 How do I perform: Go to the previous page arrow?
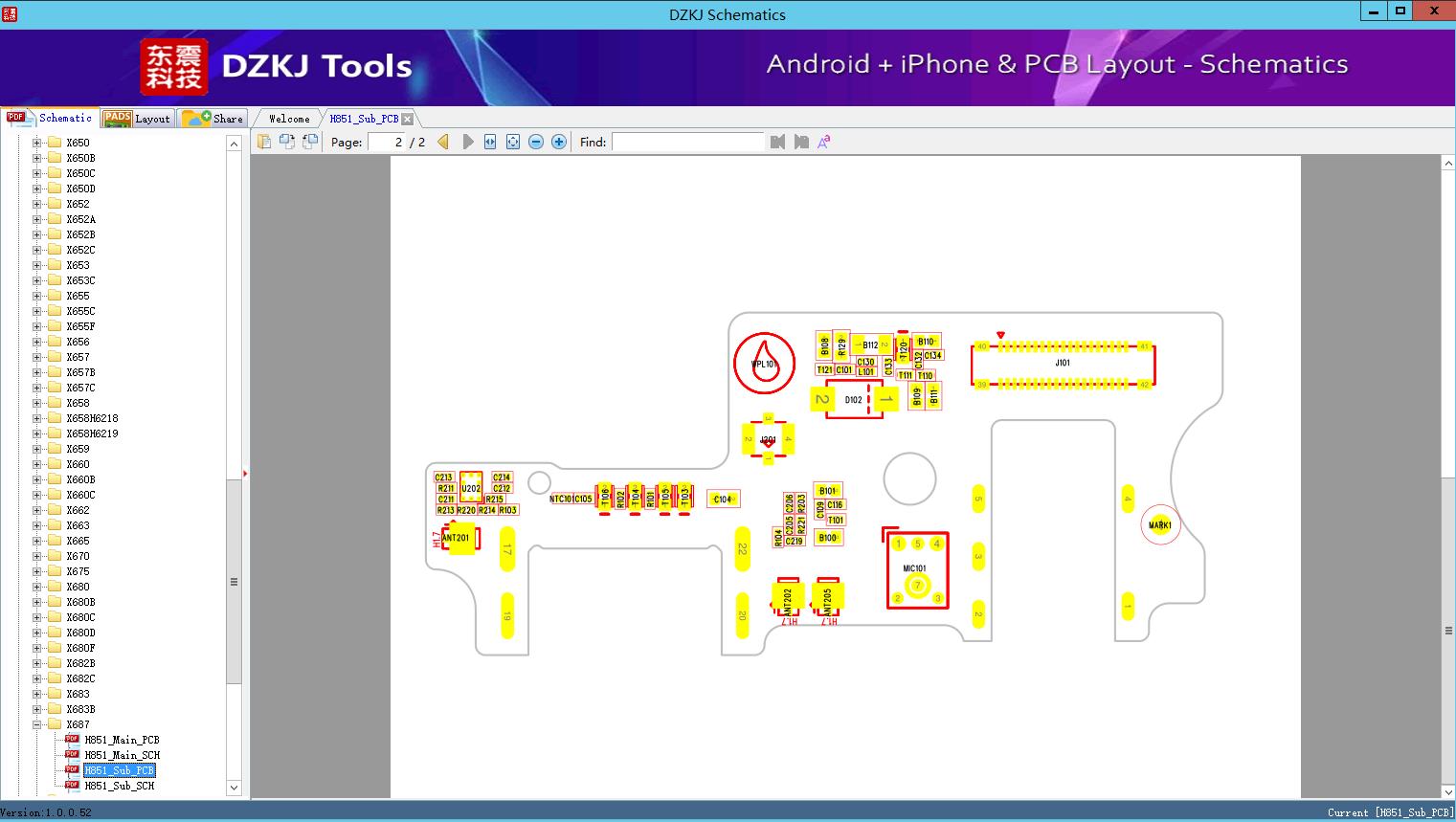tap(443, 142)
